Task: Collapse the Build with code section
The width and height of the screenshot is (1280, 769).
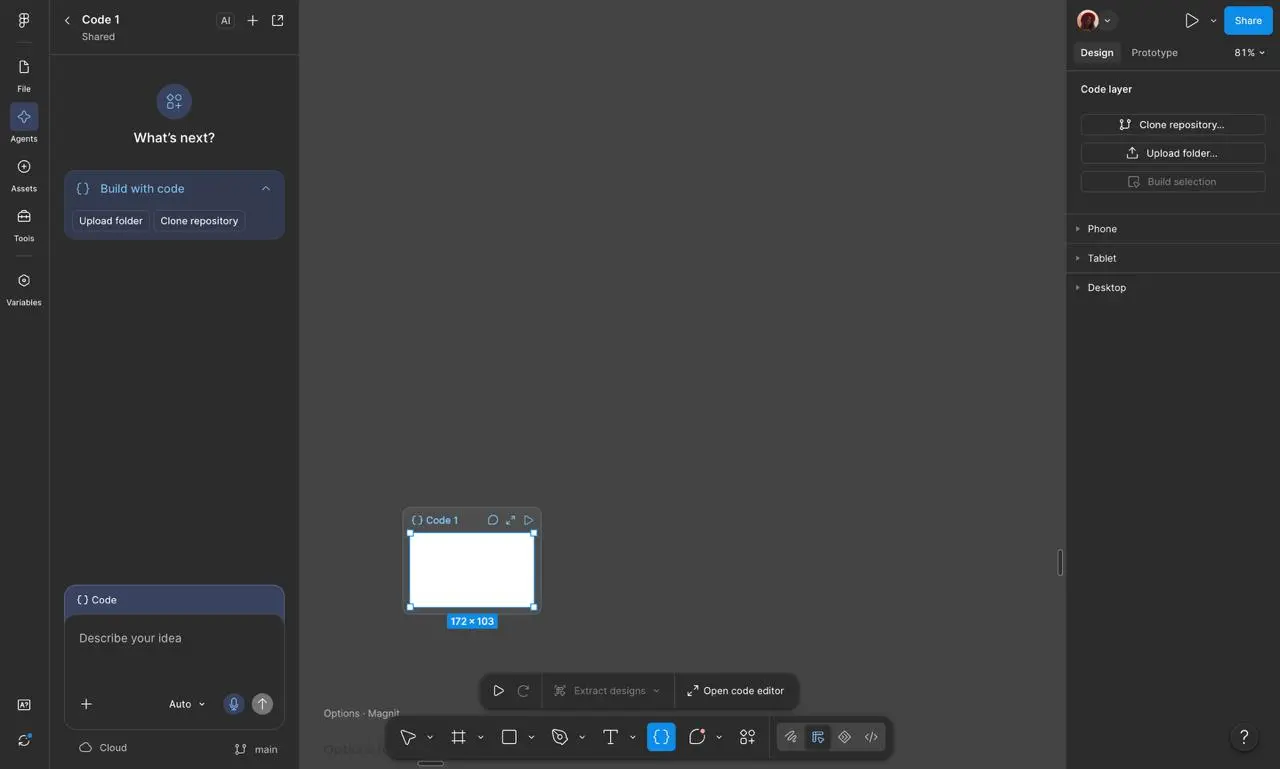Action: [266, 188]
